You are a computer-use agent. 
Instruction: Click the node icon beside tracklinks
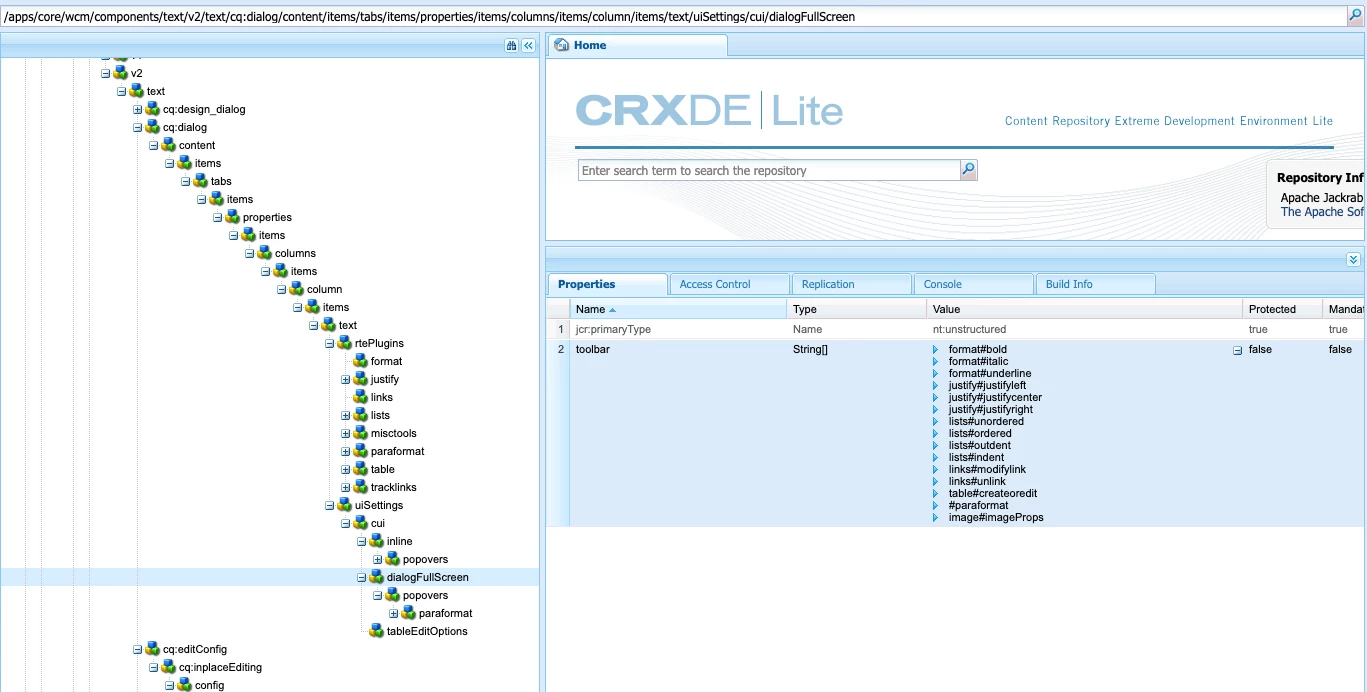click(360, 487)
